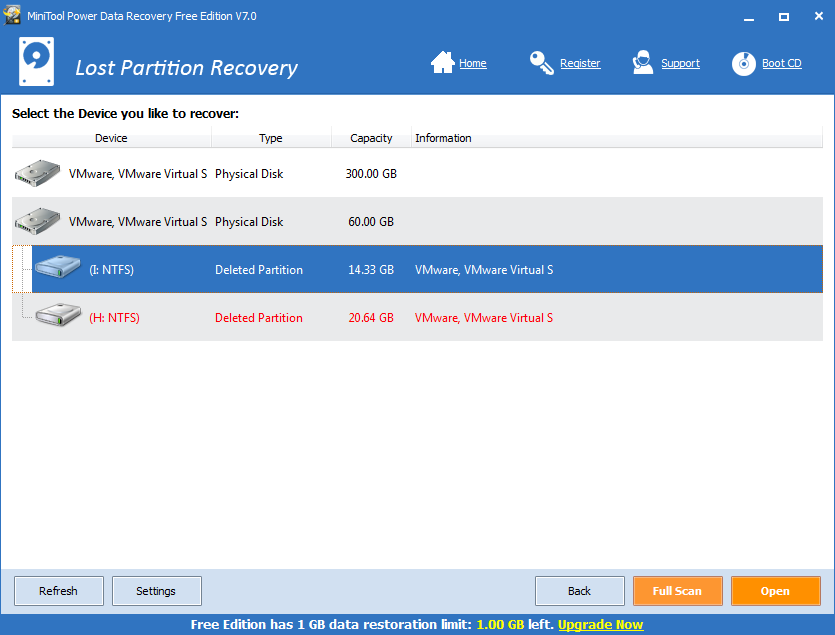Click the 300.00 GB physical disk icon
This screenshot has width=835, height=635.
tap(37, 173)
